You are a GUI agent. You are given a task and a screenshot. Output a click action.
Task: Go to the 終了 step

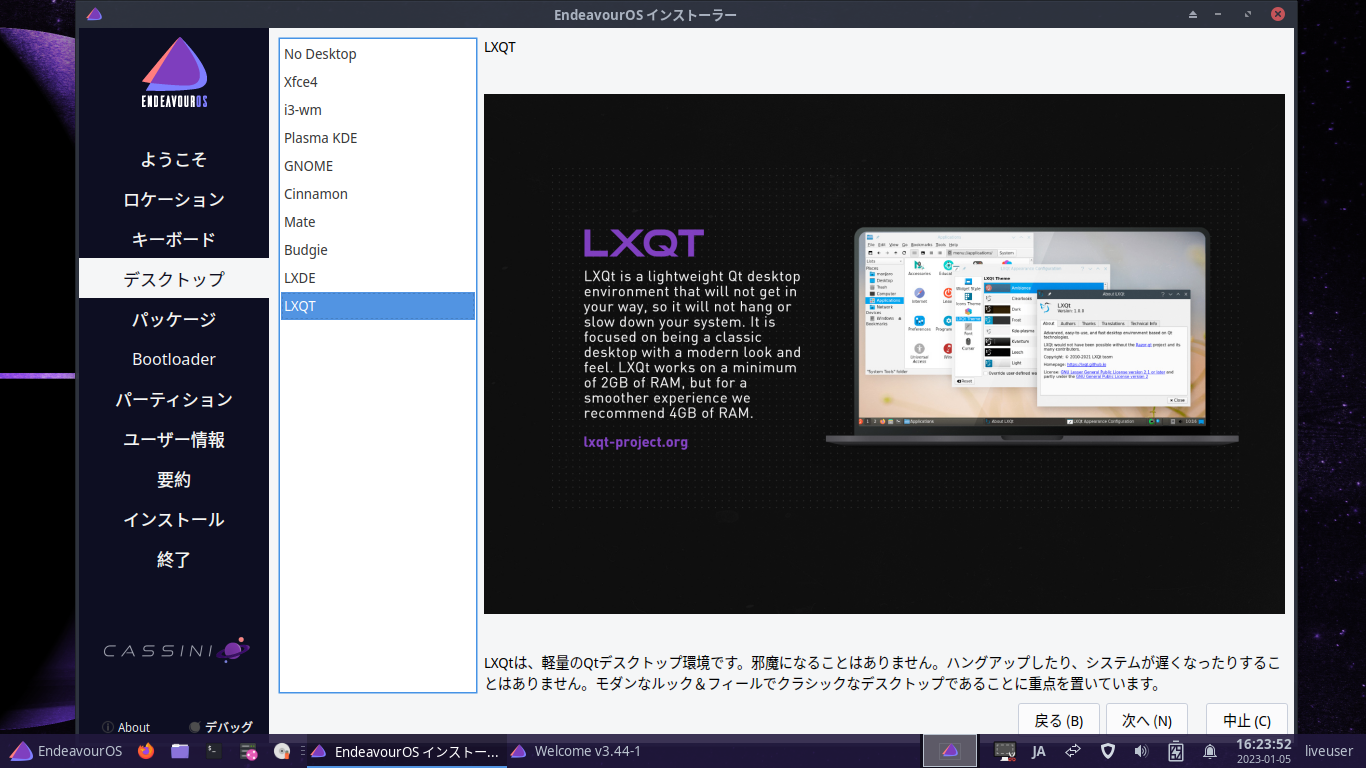(174, 559)
